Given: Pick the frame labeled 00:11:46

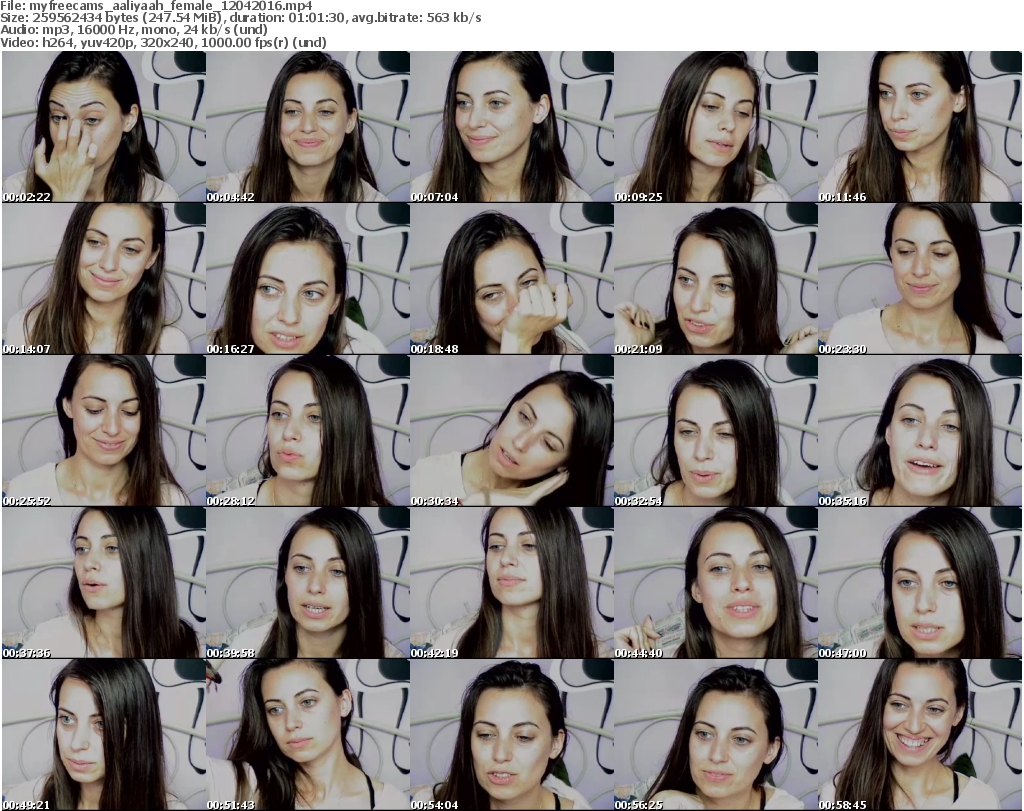Looking at the screenshot, I should pyautogui.click(x=919, y=127).
